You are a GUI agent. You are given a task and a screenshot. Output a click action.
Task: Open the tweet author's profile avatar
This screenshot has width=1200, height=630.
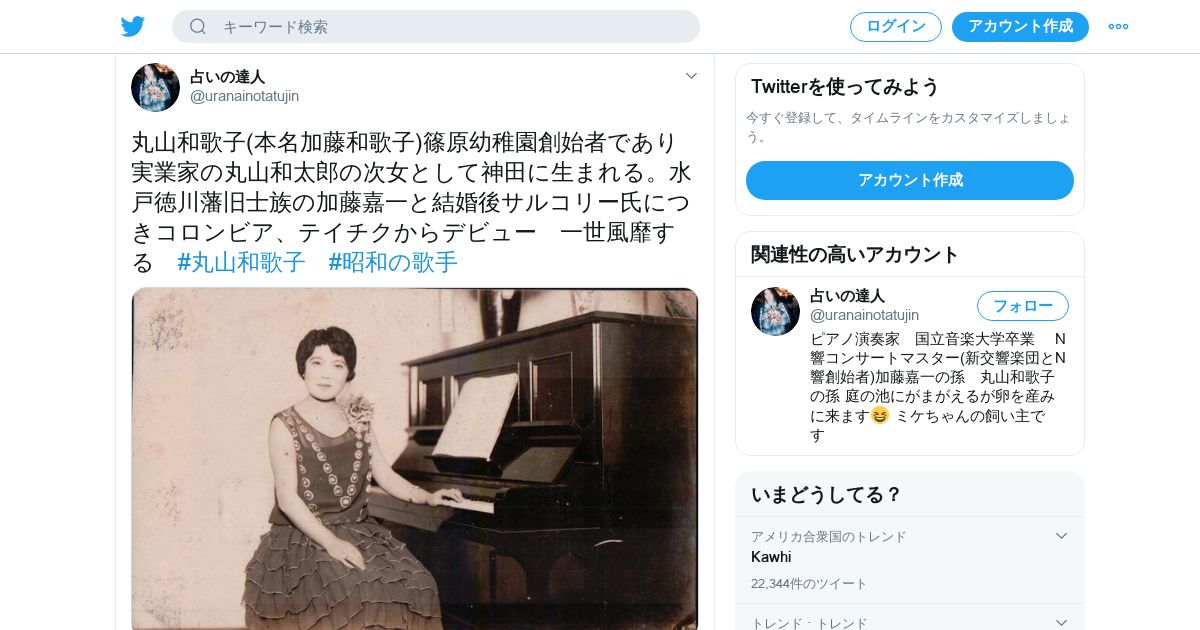155,87
